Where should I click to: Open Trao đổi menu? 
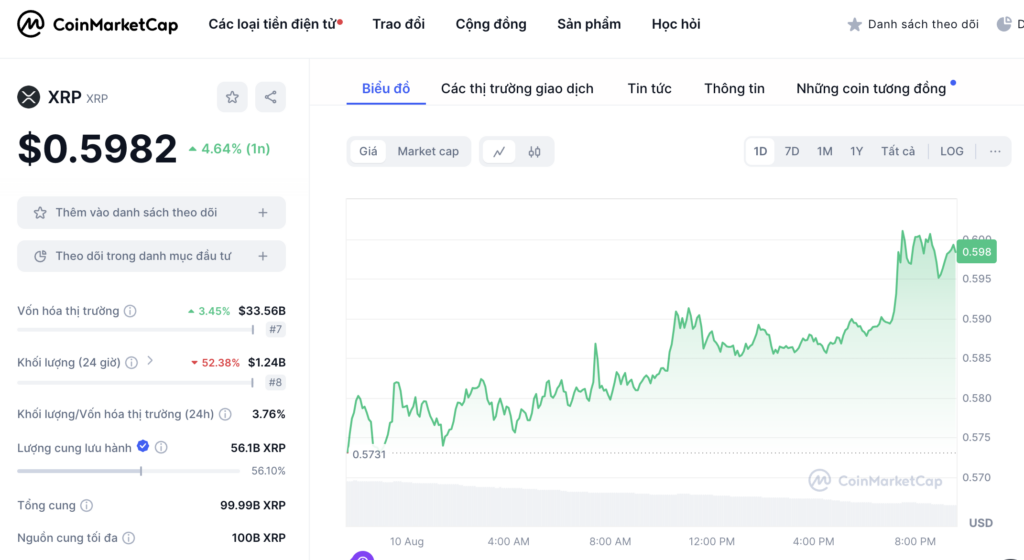398,24
